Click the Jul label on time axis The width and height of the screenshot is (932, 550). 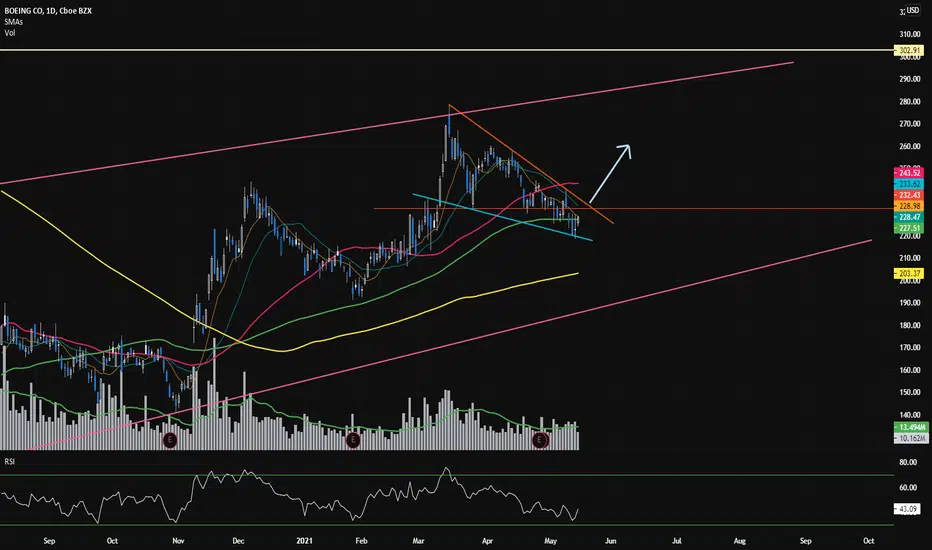pyautogui.click(x=676, y=541)
